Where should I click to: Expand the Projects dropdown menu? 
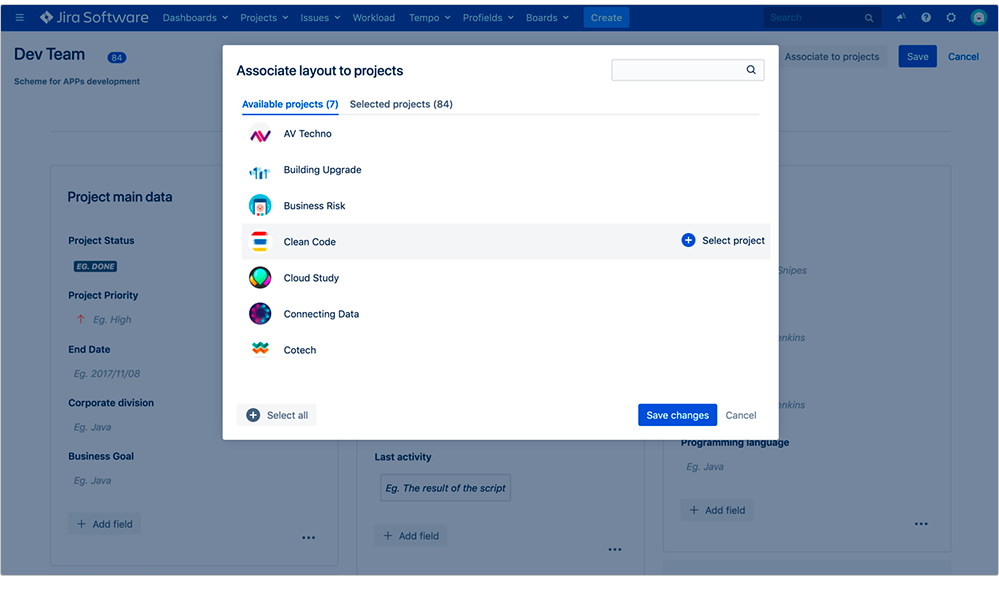tap(263, 17)
